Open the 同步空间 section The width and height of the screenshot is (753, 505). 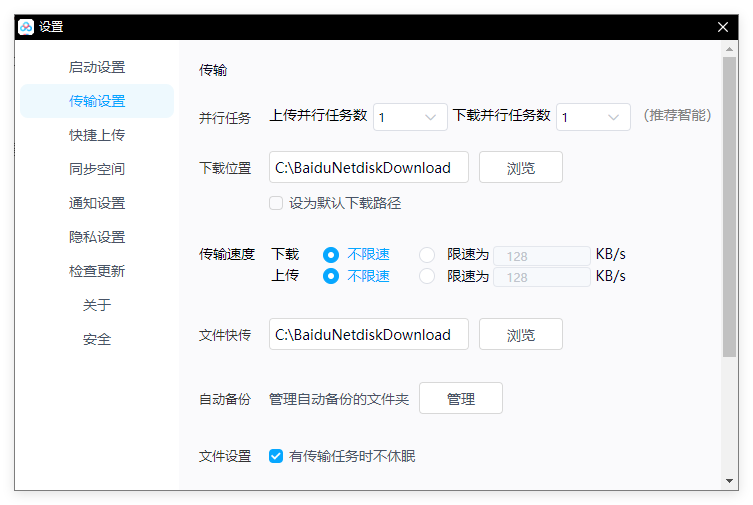click(x=97, y=169)
